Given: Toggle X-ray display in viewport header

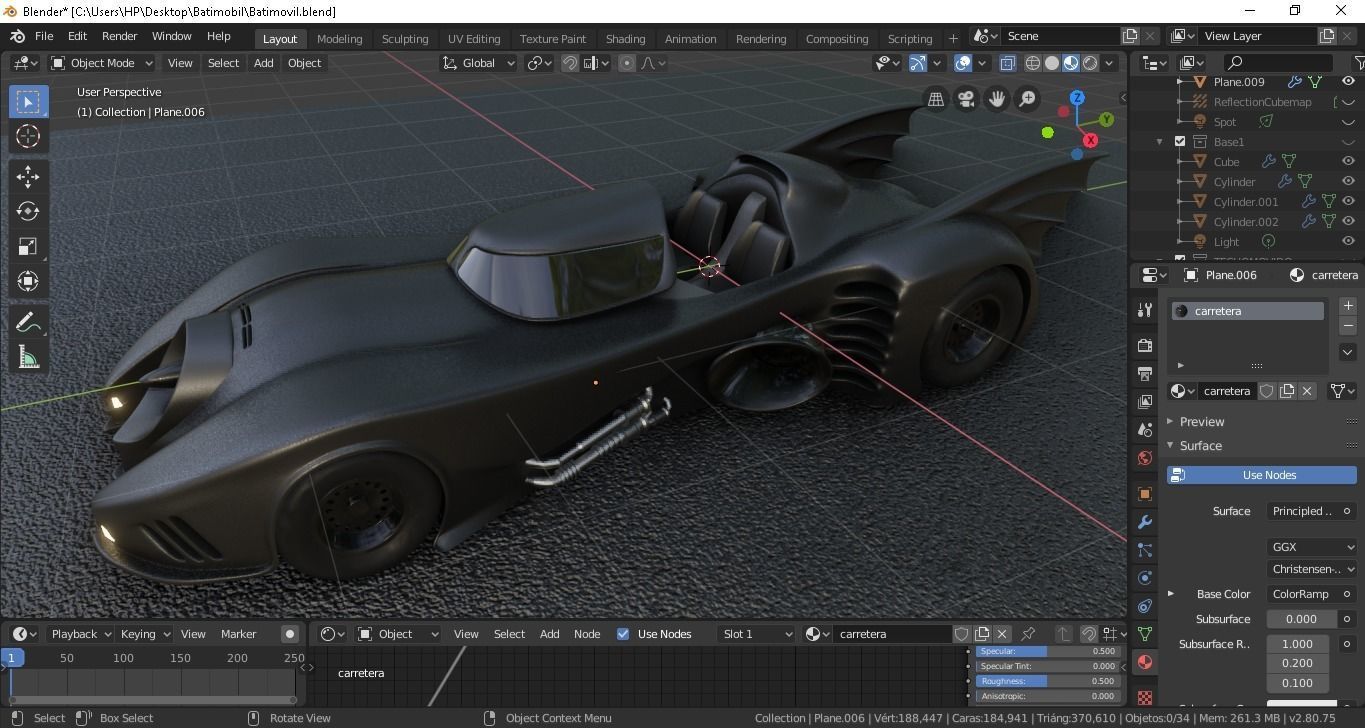Looking at the screenshot, I should [1007, 63].
